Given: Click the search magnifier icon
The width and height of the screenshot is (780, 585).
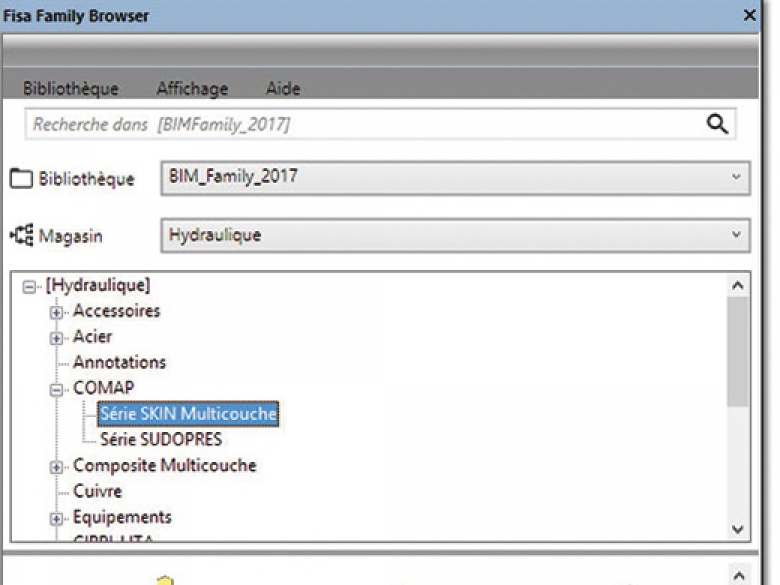Looking at the screenshot, I should (x=717, y=124).
